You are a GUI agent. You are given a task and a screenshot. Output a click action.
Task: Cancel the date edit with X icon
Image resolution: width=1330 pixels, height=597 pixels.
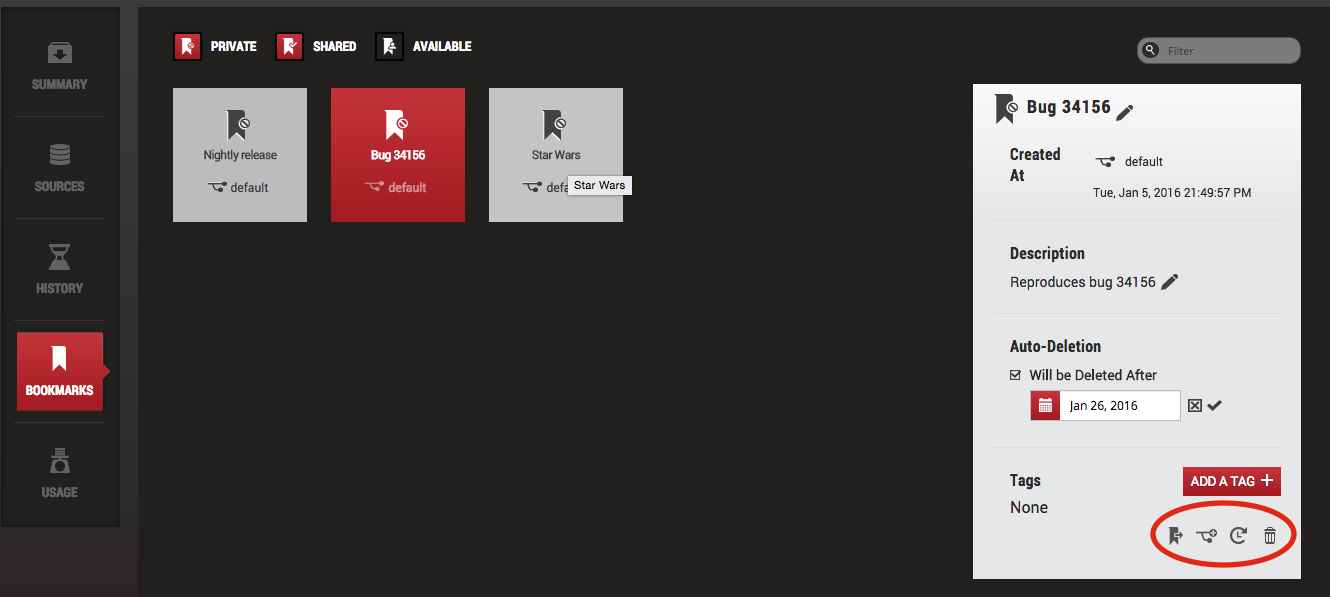pyautogui.click(x=1194, y=405)
